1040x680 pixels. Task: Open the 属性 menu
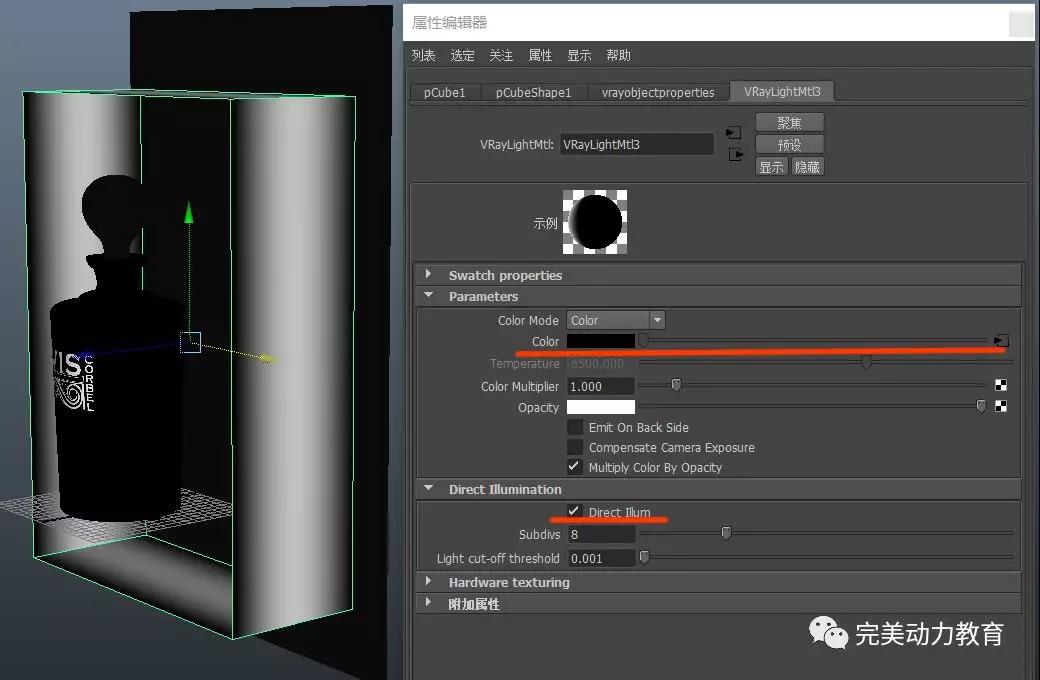click(540, 55)
